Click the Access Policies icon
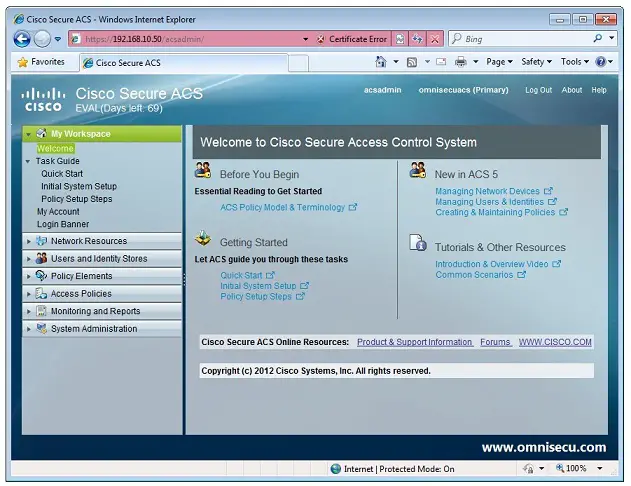This screenshot has height=486, width=631. [x=41, y=293]
